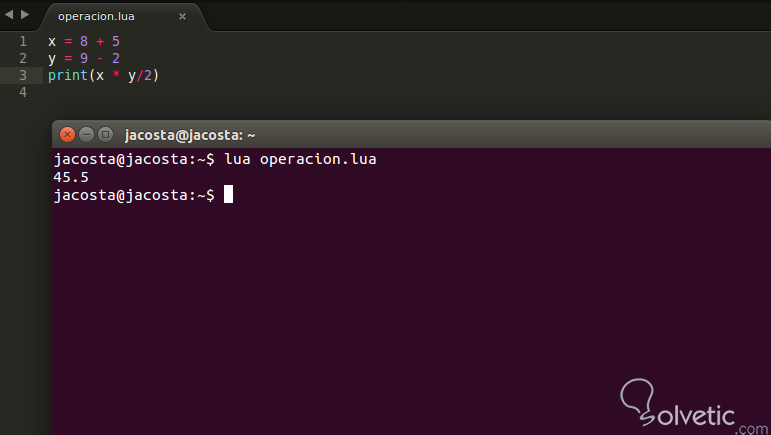The width and height of the screenshot is (771, 435).
Task: Maximize the terminal window
Action: point(104,134)
